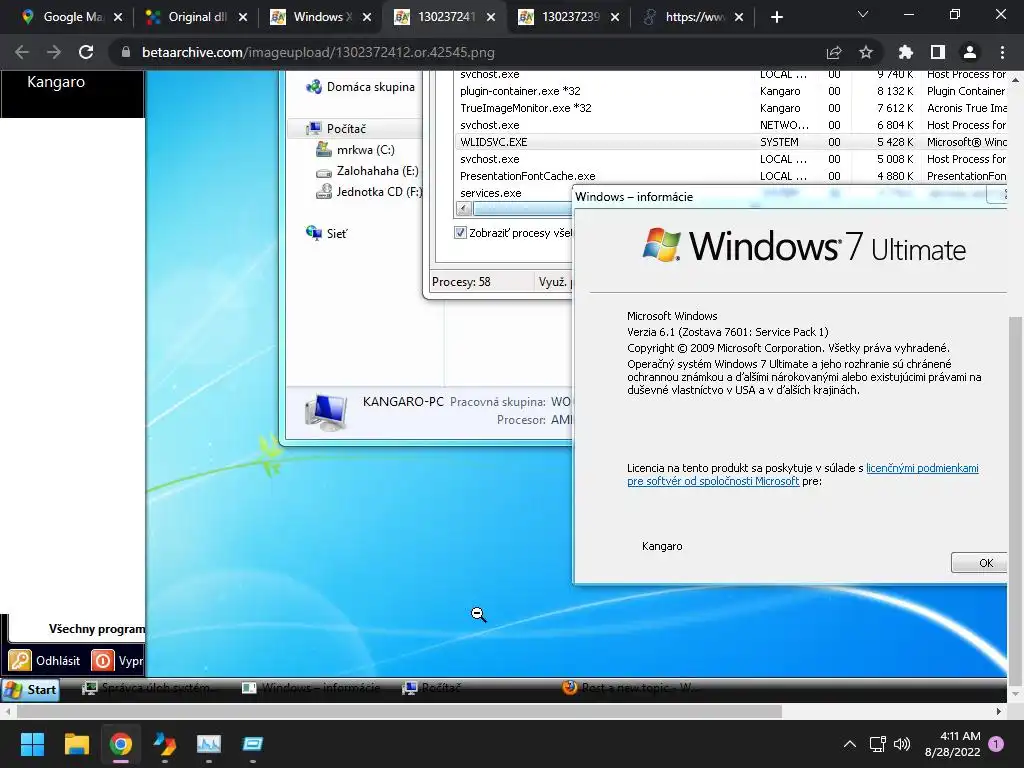Image resolution: width=1024 pixels, height=768 pixels.
Task: Click the address bar URL
Action: coord(318,52)
